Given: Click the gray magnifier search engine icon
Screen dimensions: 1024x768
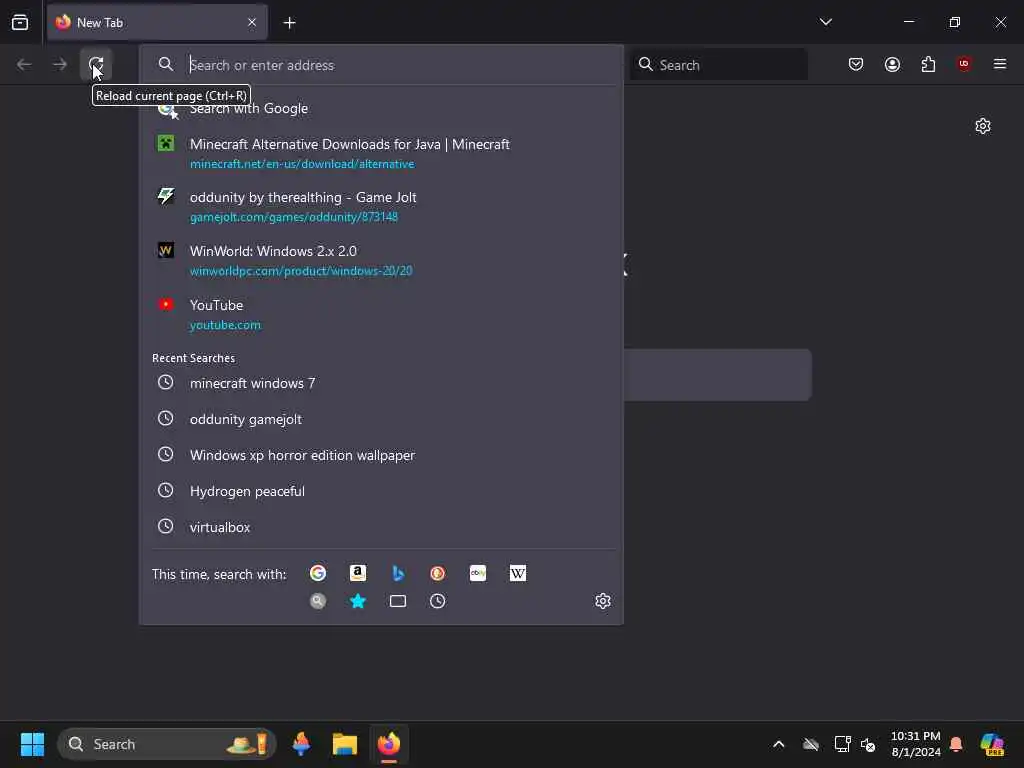Looking at the screenshot, I should coord(318,601).
